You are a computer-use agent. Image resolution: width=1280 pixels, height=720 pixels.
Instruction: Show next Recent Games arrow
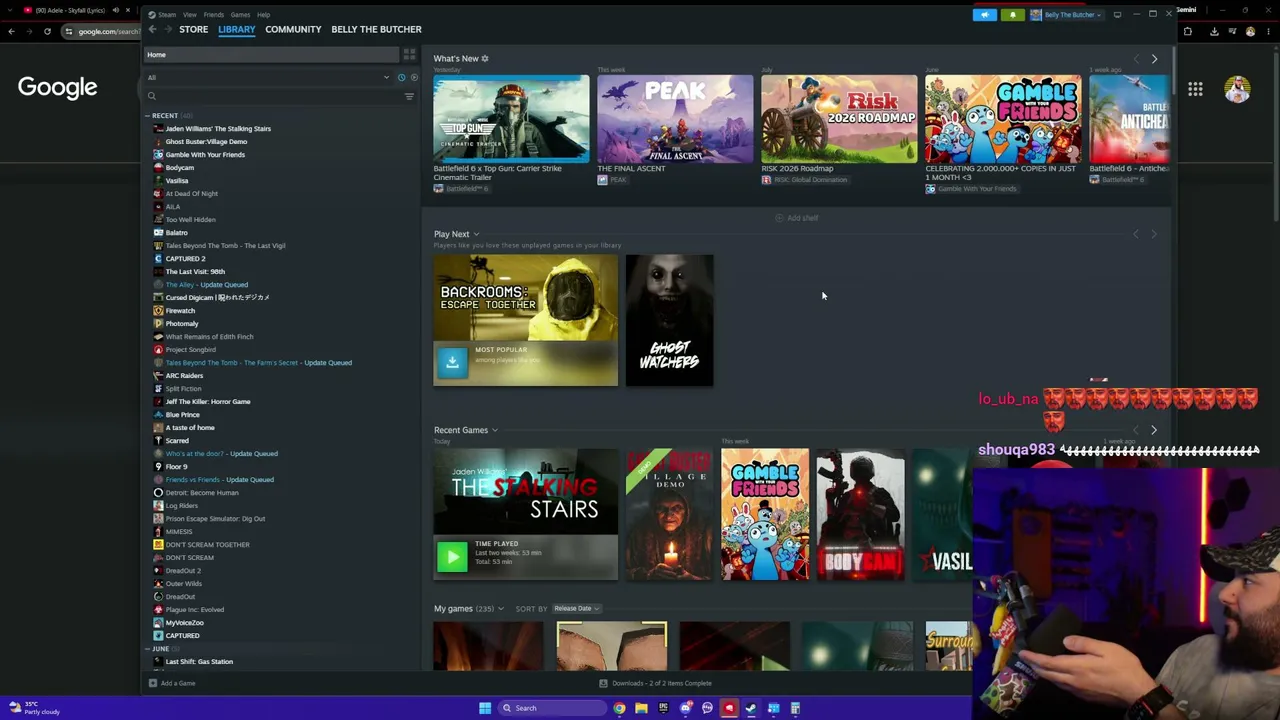pyautogui.click(x=1154, y=430)
